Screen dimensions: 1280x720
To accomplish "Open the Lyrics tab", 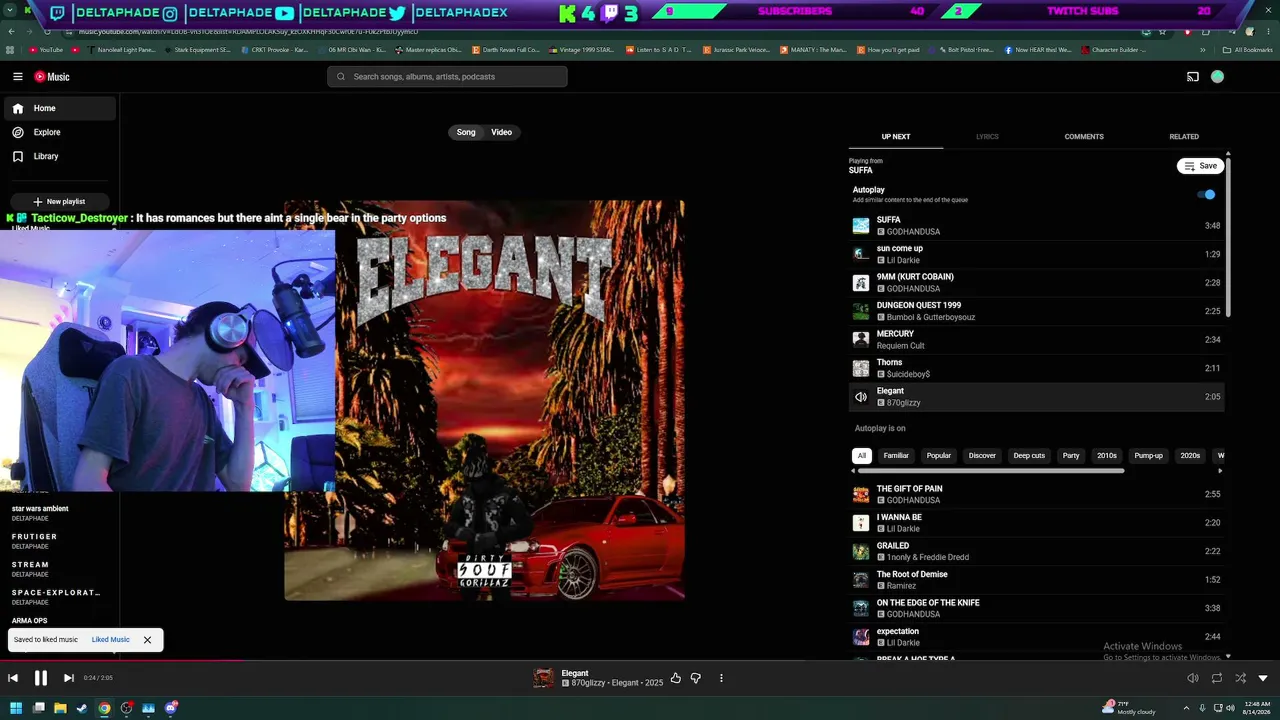I will (x=987, y=137).
